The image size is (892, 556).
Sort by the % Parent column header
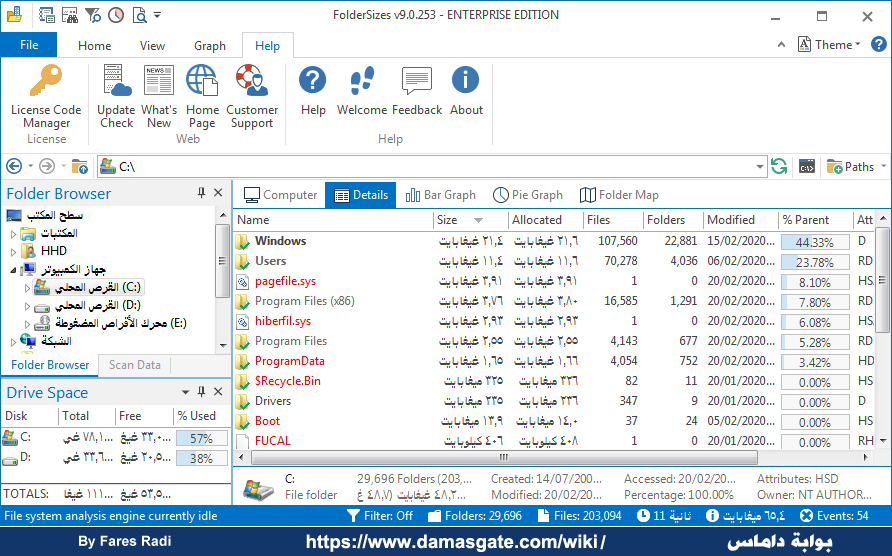coord(815,220)
